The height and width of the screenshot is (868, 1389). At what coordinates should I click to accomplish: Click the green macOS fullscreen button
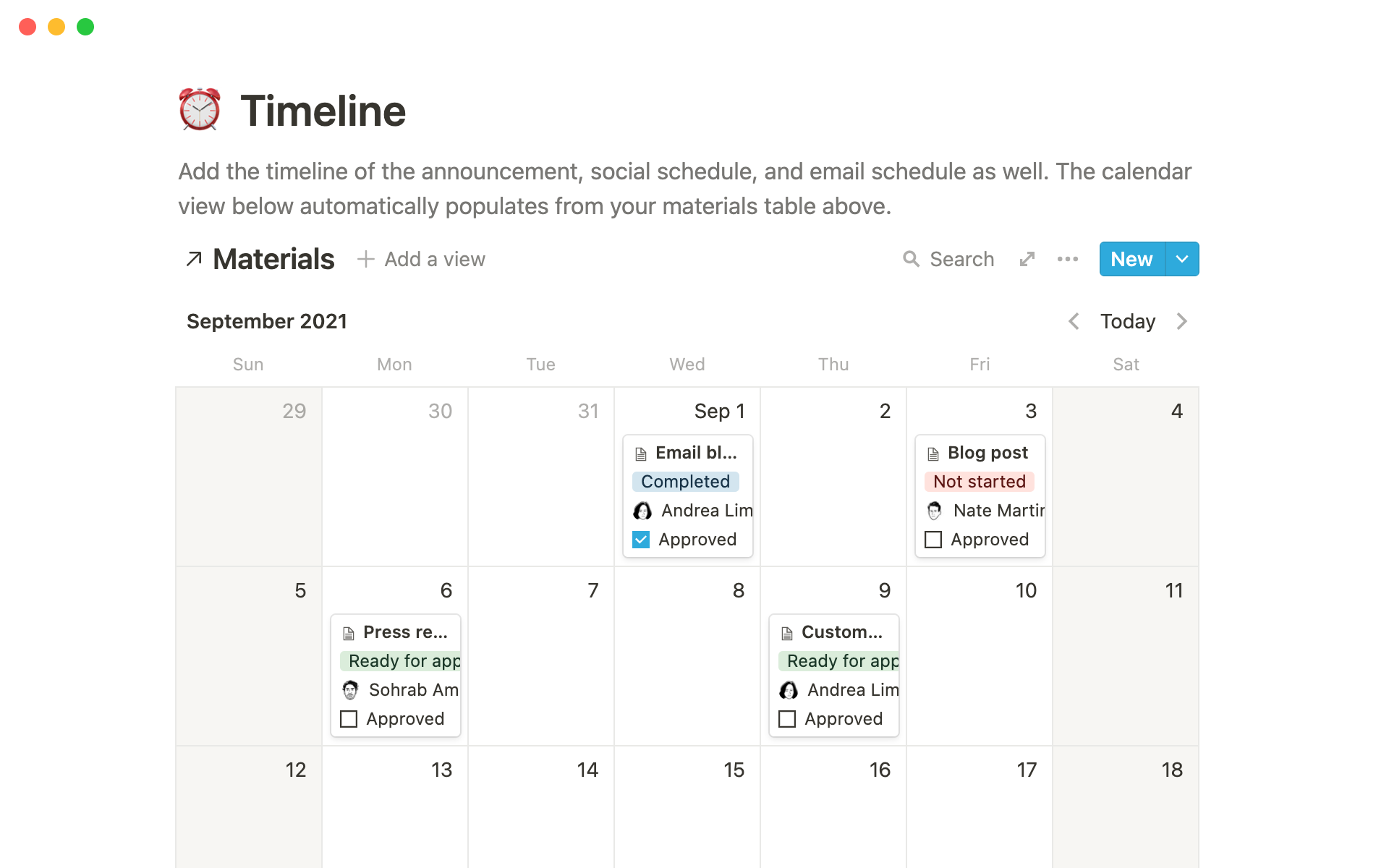pos(85,27)
